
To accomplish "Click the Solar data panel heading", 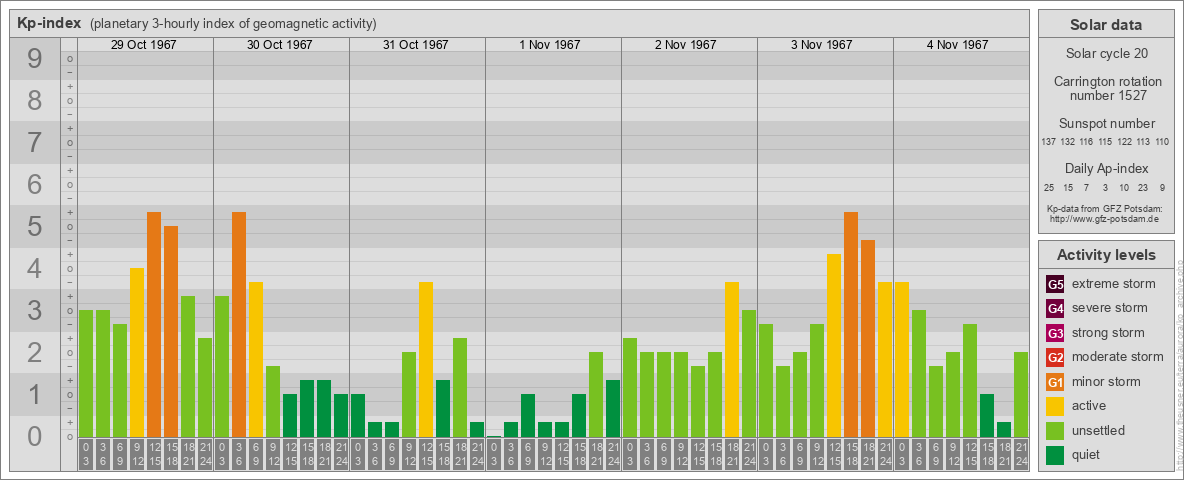I will (x=1106, y=25).
